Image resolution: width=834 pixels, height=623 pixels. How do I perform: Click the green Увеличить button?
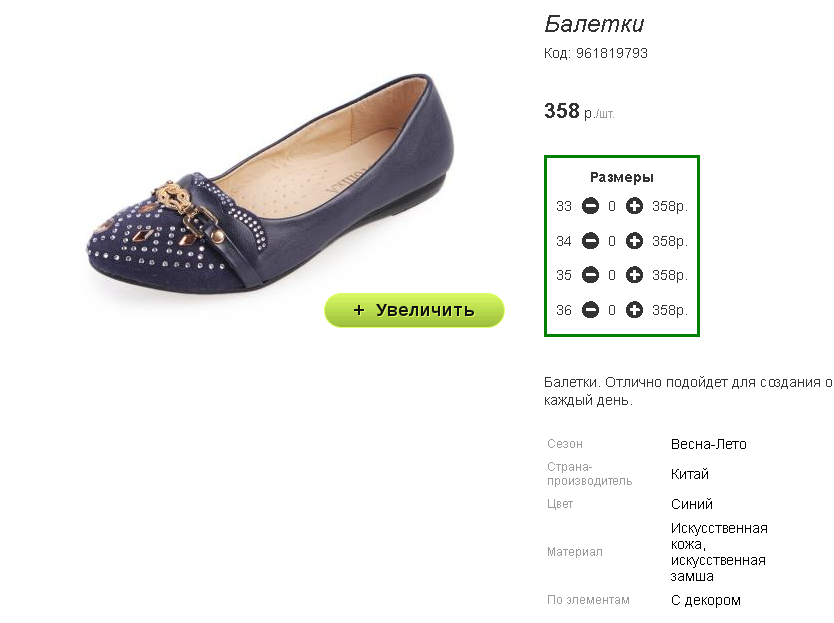[x=414, y=310]
